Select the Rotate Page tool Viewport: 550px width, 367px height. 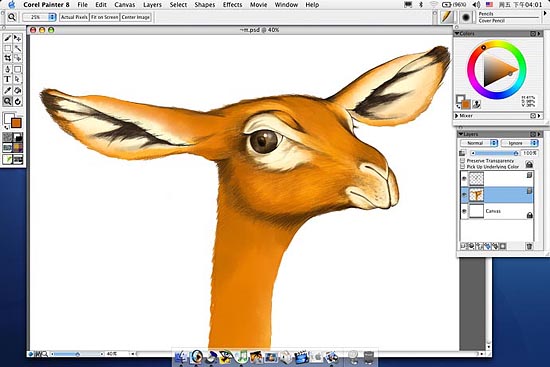(x=18, y=101)
